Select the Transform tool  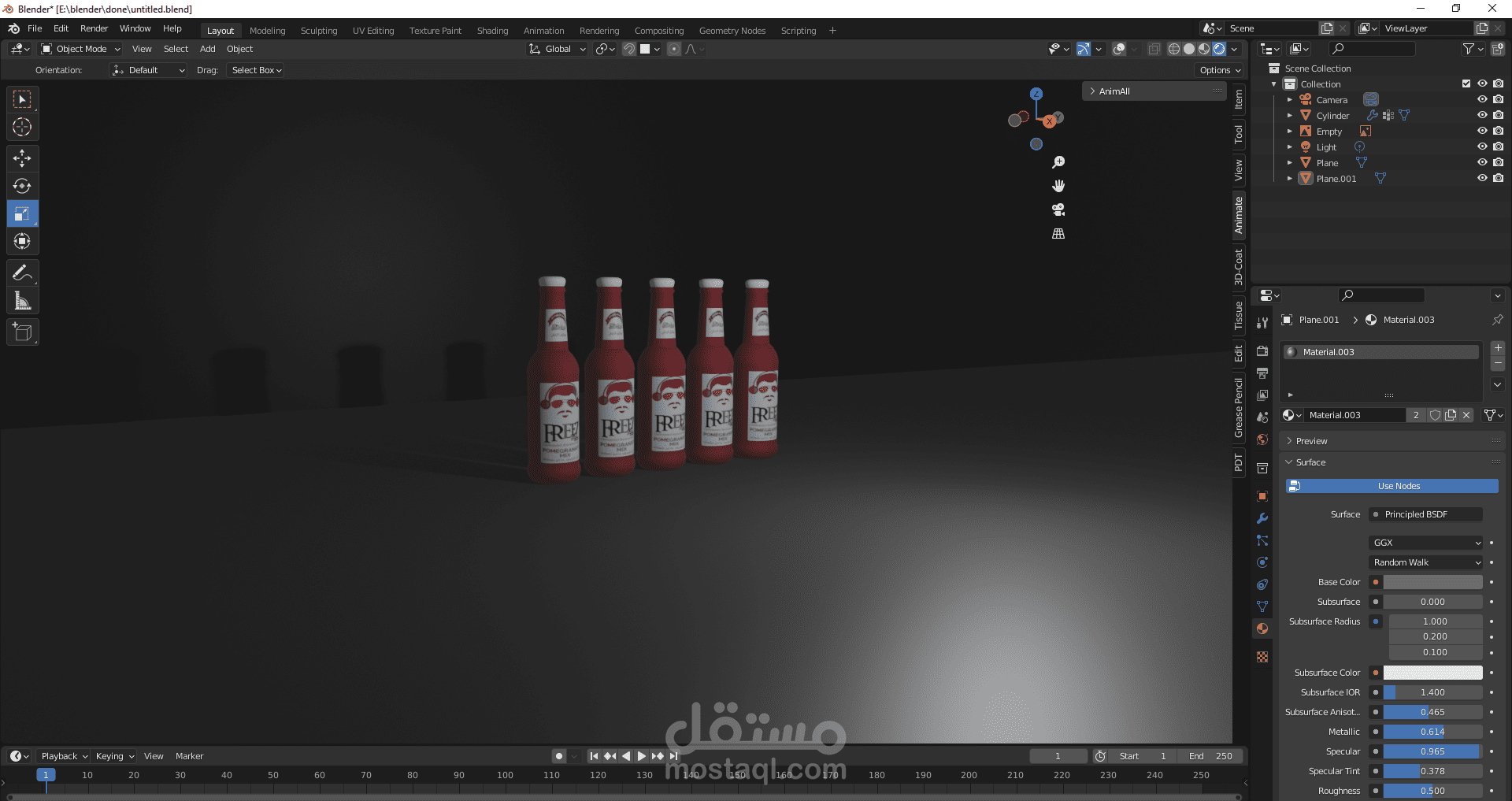(x=22, y=241)
